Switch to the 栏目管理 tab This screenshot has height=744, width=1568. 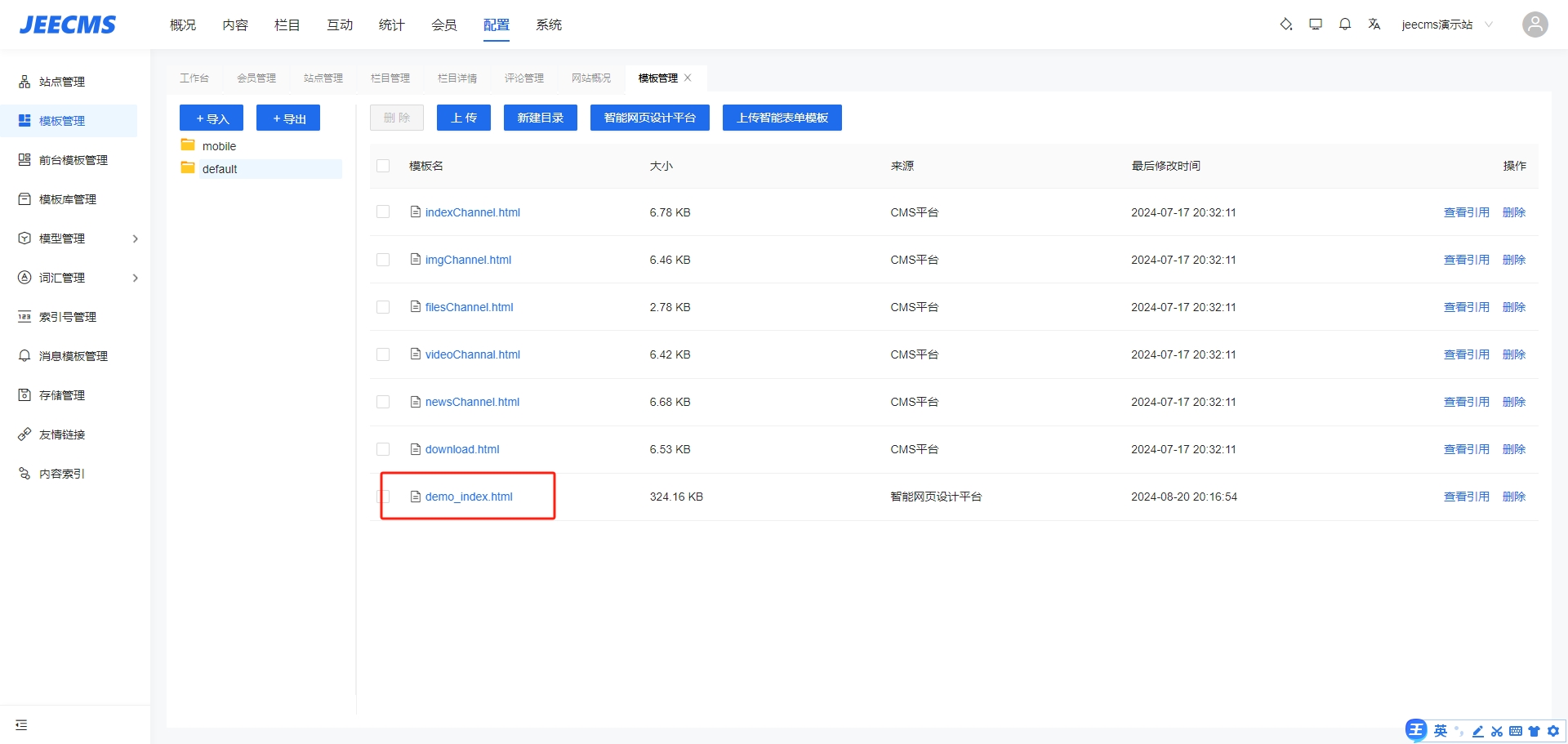(x=390, y=78)
